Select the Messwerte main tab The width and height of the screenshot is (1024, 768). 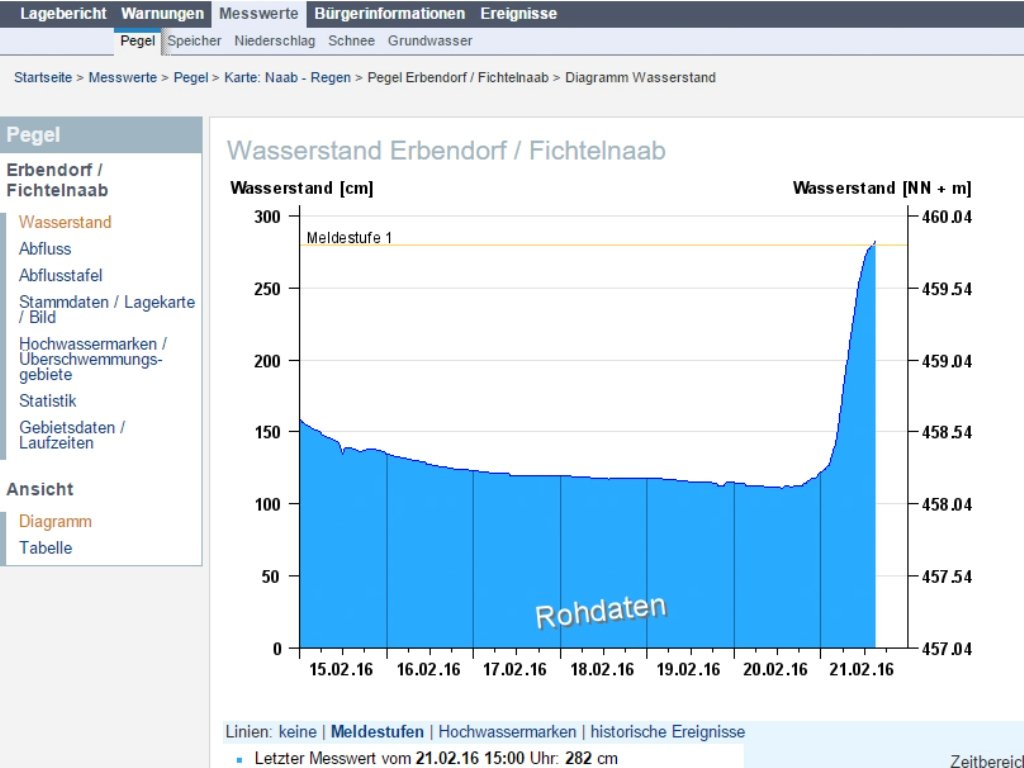(259, 14)
